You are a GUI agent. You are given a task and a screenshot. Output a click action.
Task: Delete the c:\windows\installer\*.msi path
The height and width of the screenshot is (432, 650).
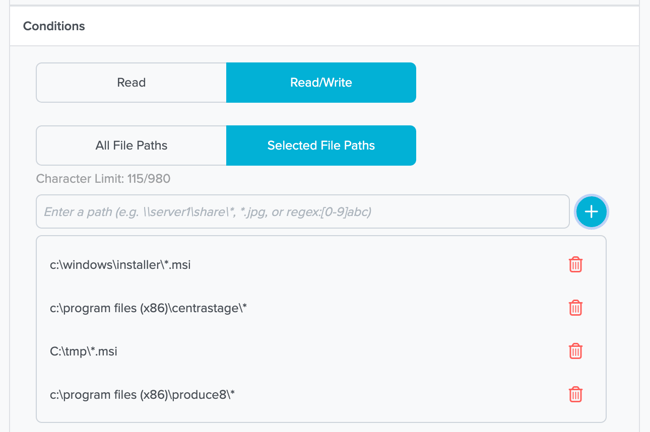coord(575,265)
